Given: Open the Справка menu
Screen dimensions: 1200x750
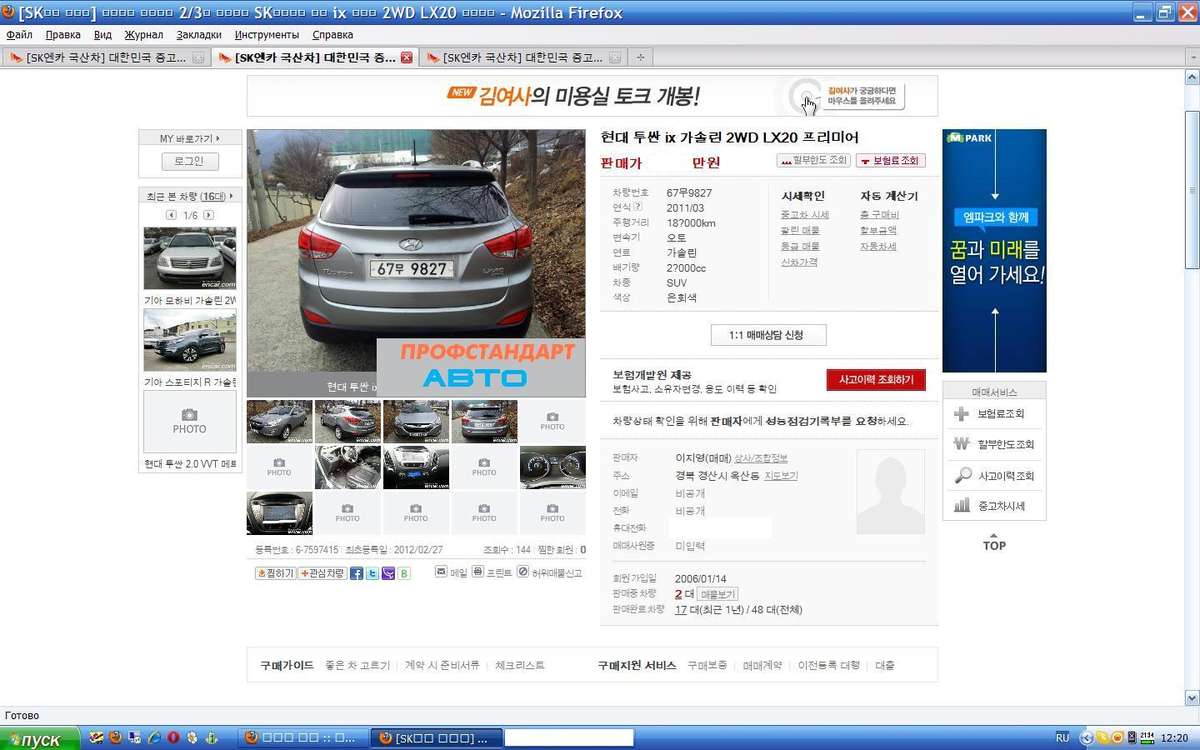Looking at the screenshot, I should click(x=333, y=35).
